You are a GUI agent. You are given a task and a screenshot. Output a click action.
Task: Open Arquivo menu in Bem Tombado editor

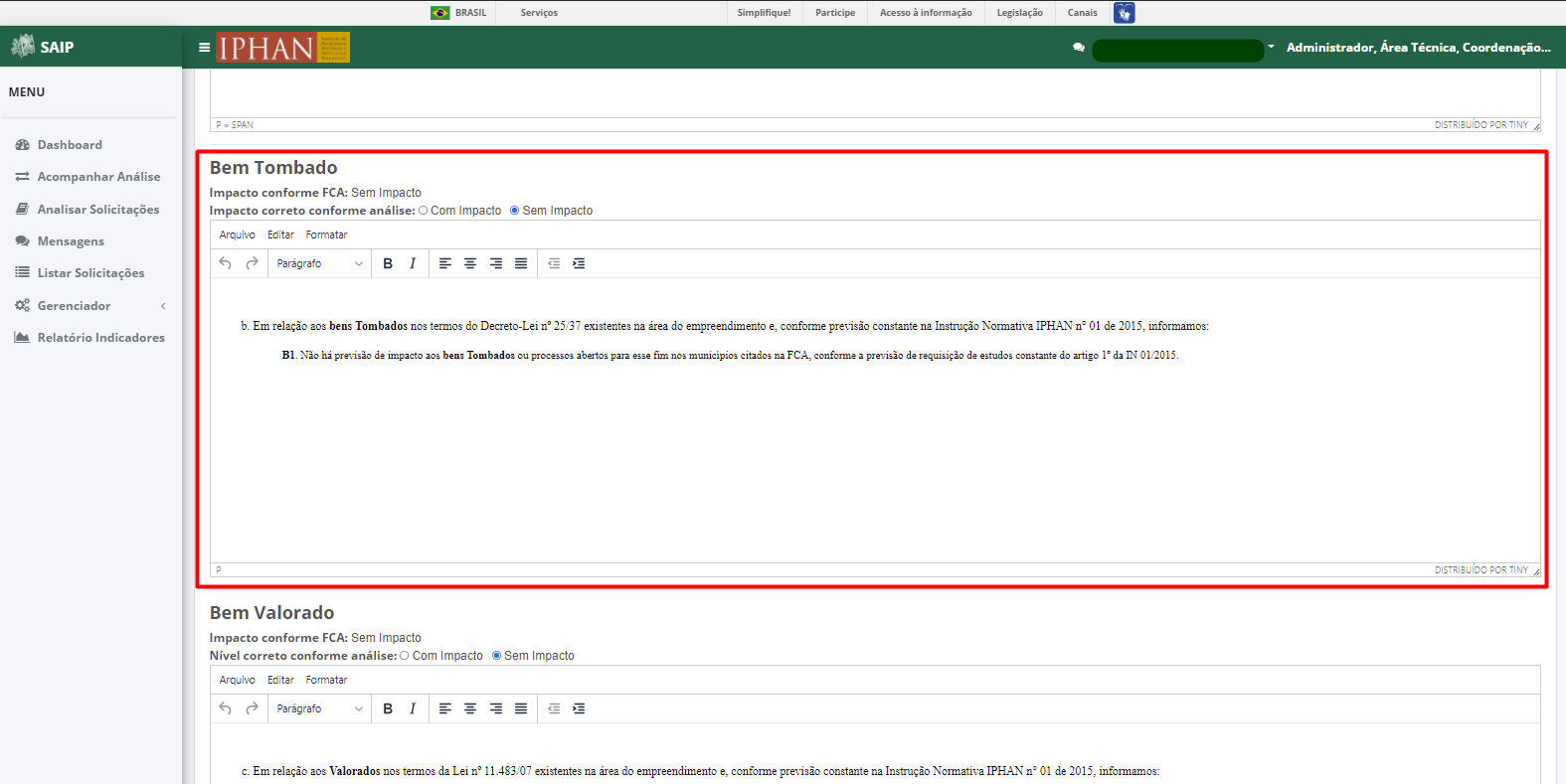[x=238, y=235]
